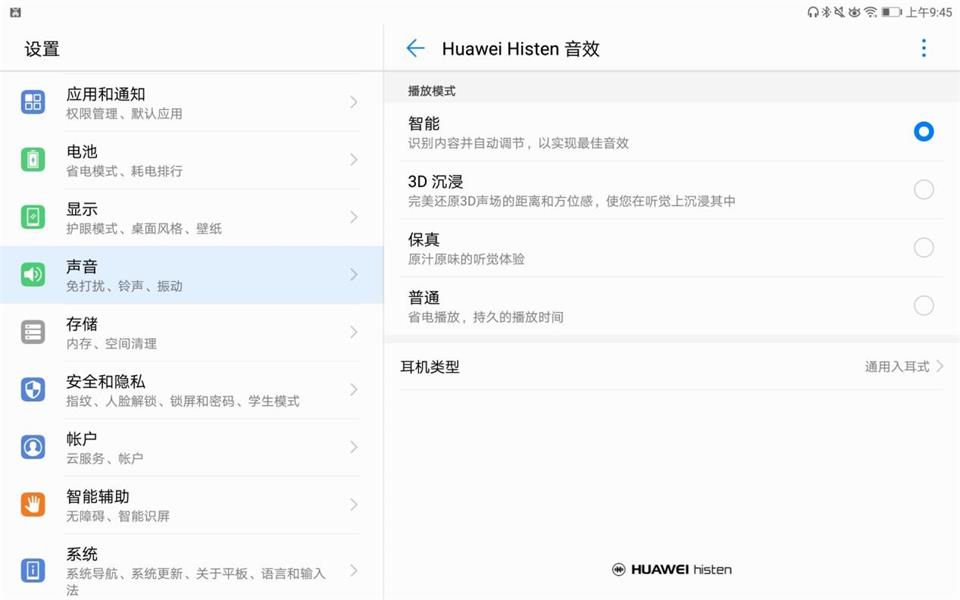This screenshot has width=960, height=600.
Task: Tap the eye comfort status icon
Action: point(854,12)
